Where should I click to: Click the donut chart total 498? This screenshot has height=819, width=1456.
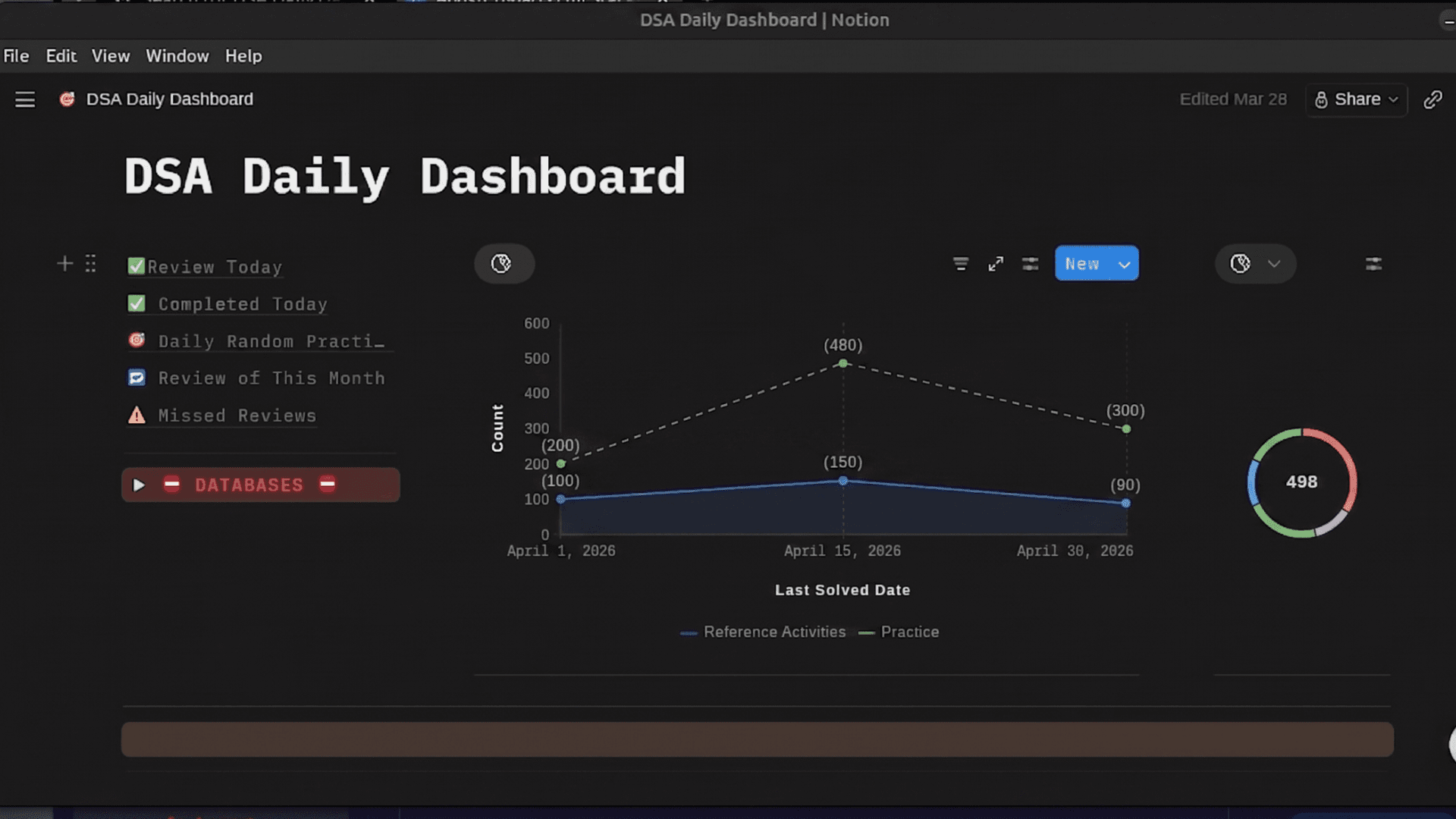[x=1302, y=482]
